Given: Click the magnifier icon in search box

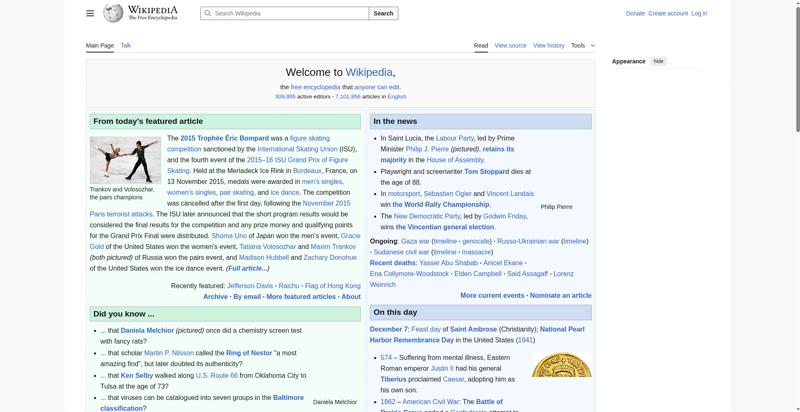Looking at the screenshot, I should click(207, 13).
